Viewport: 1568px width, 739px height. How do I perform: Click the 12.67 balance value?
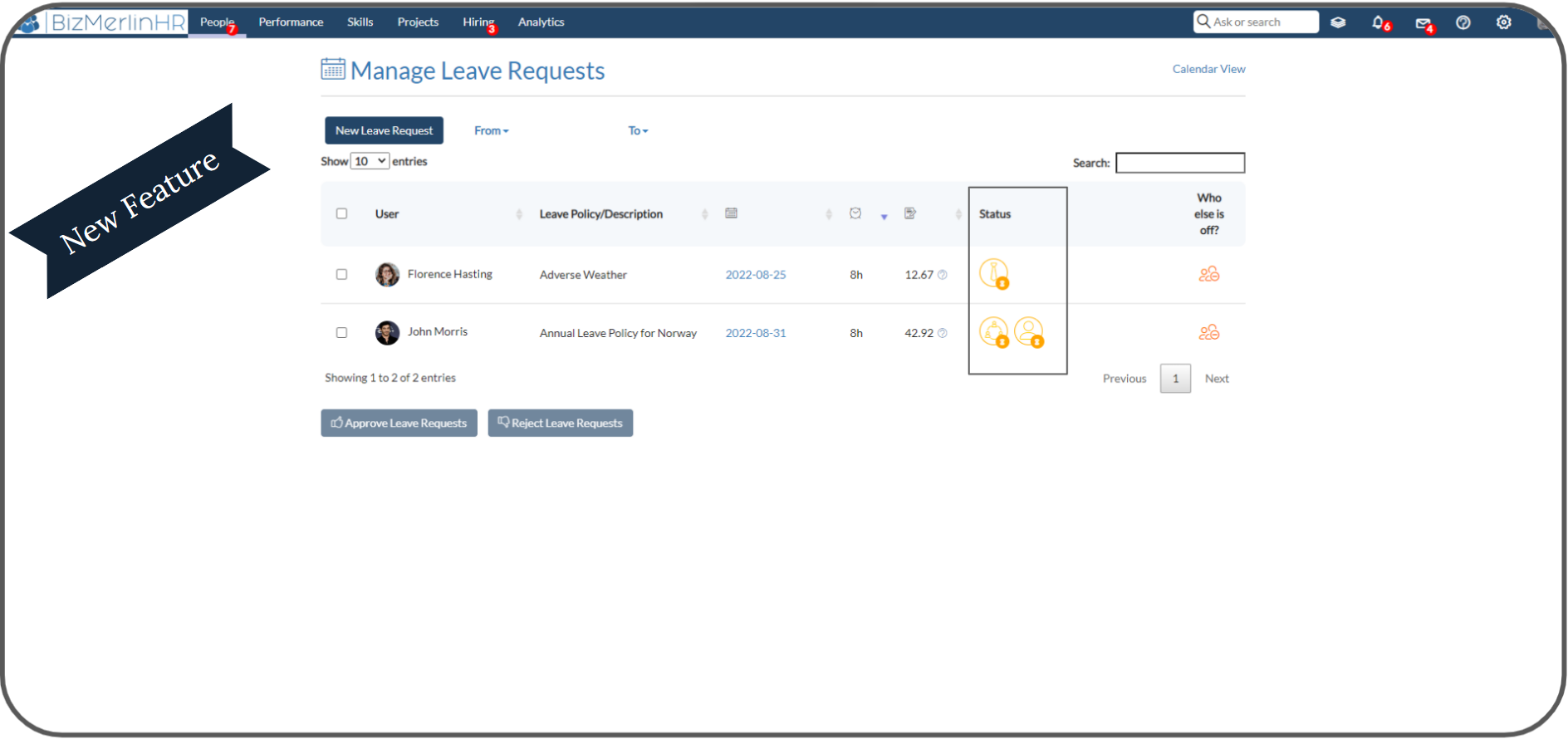(x=919, y=275)
